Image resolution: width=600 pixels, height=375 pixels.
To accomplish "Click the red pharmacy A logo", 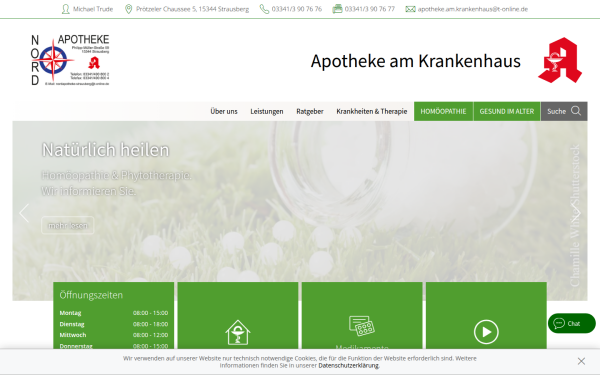I will coord(560,60).
